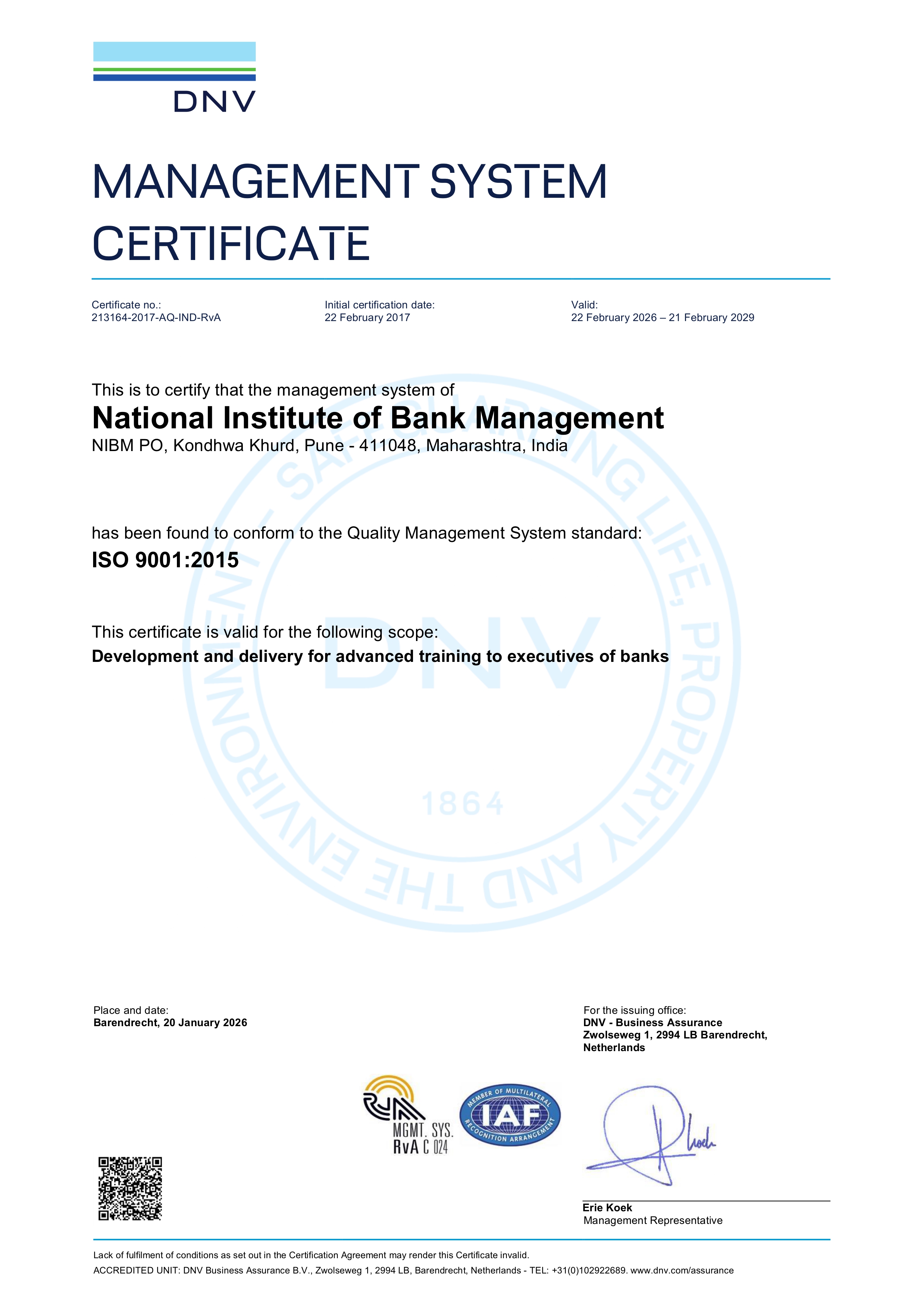The image size is (924, 1307).
Task: Click the light blue bar of DNV logo
Action: click(174, 51)
